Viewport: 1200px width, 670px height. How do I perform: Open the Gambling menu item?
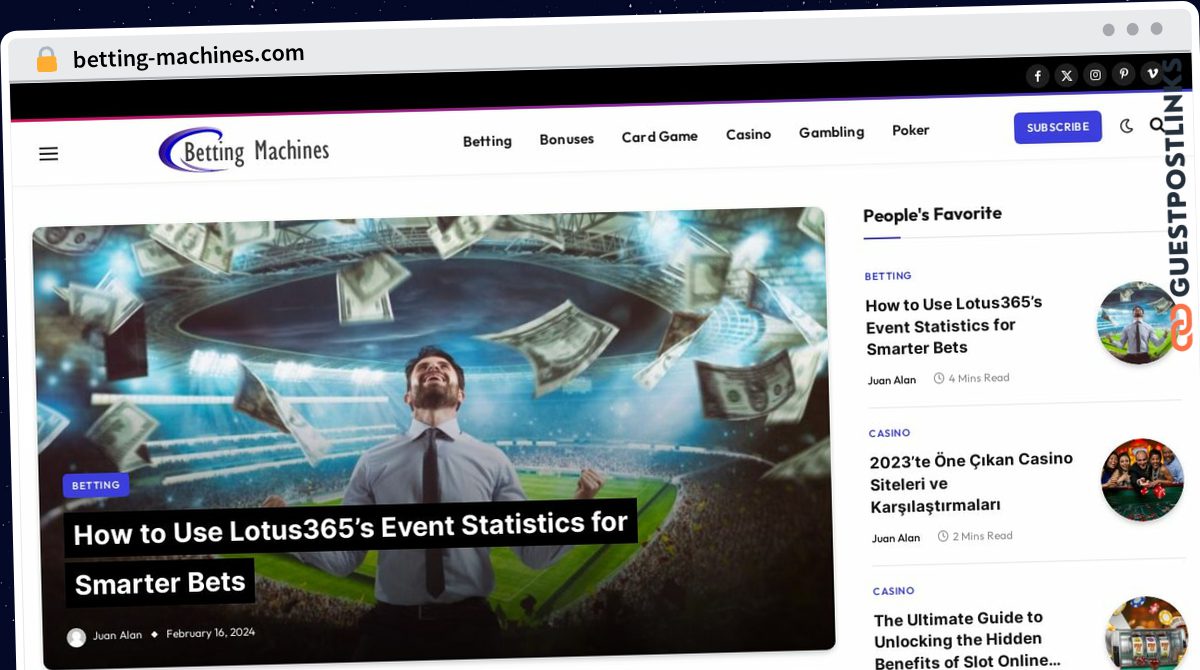[831, 132]
